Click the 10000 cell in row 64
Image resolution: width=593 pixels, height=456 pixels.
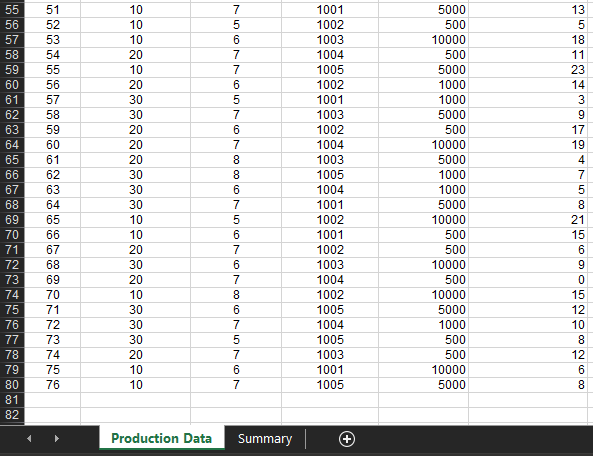click(x=424, y=145)
